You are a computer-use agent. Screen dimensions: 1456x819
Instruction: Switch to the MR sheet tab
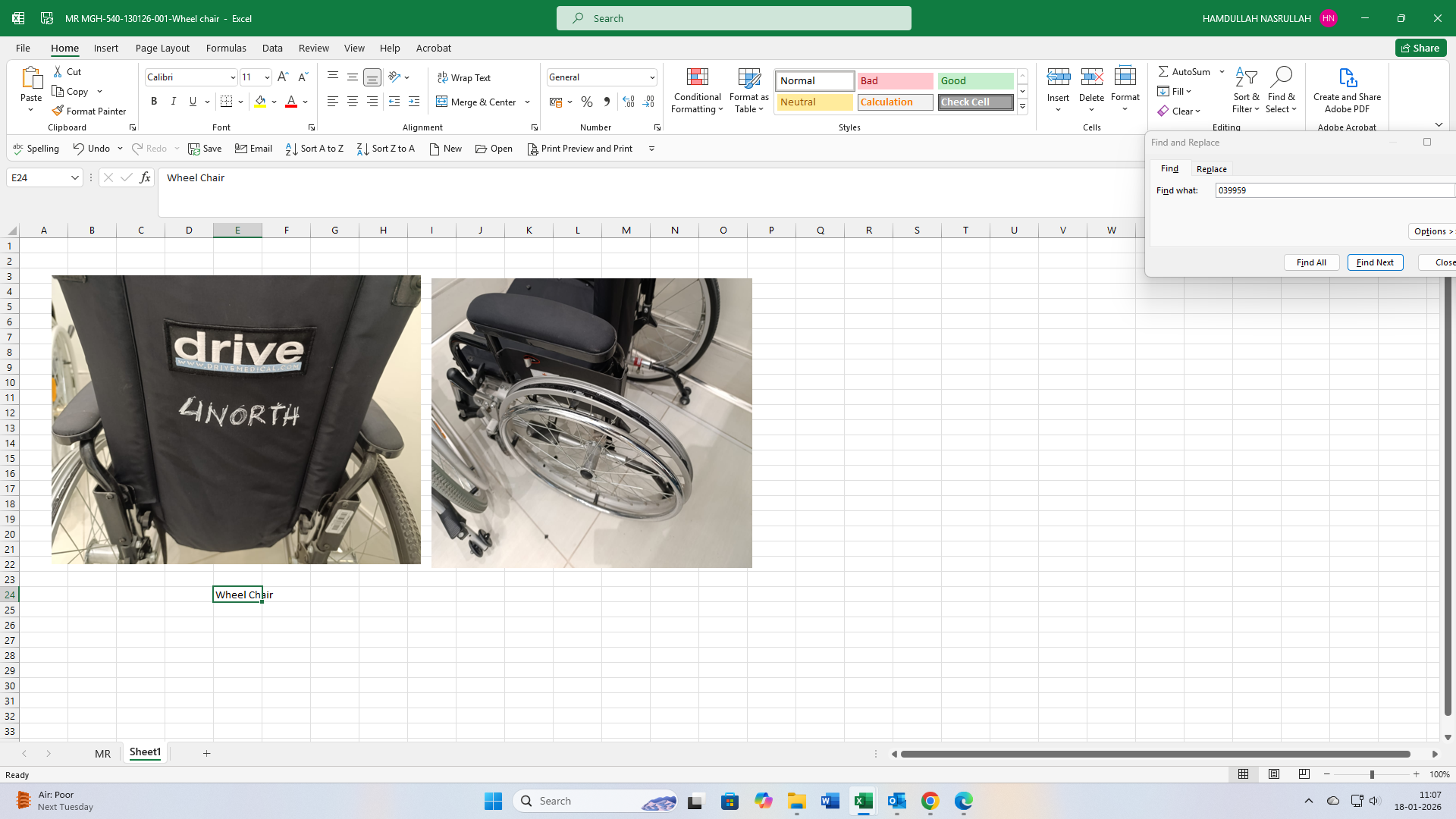(102, 753)
